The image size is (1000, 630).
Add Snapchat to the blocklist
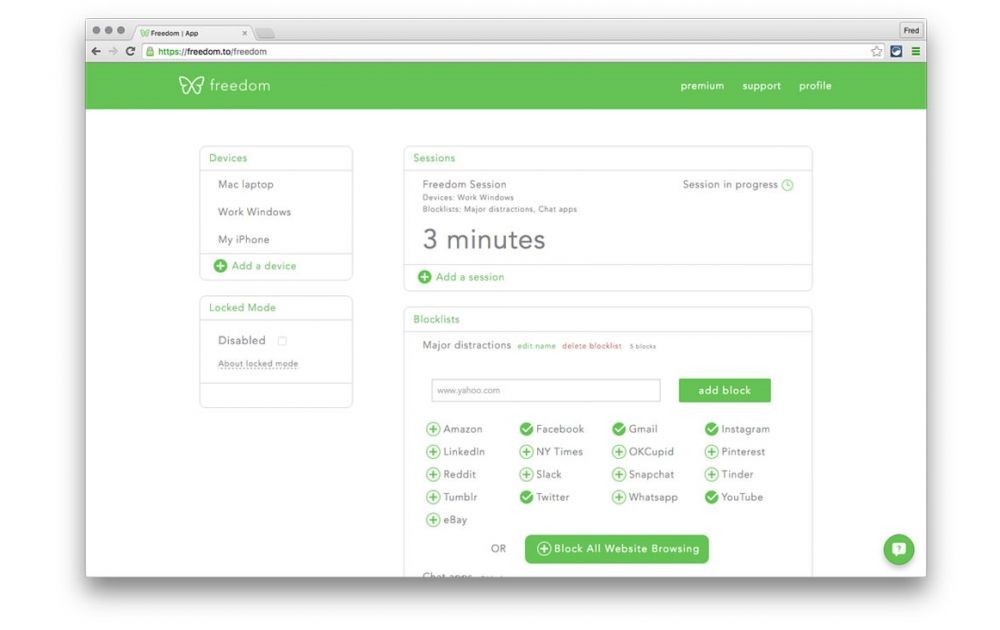coord(619,474)
